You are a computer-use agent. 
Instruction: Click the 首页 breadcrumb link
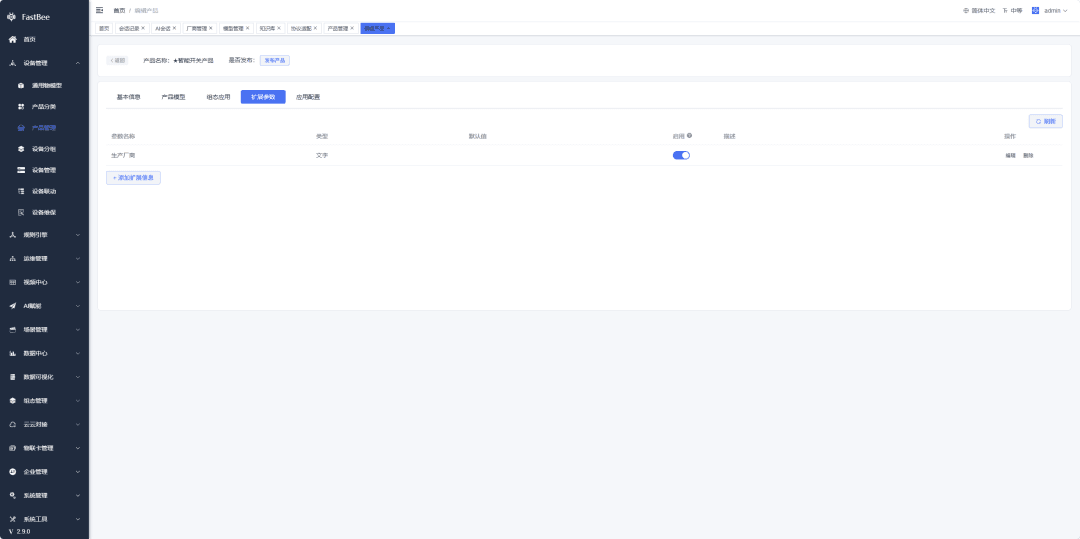coord(119,10)
